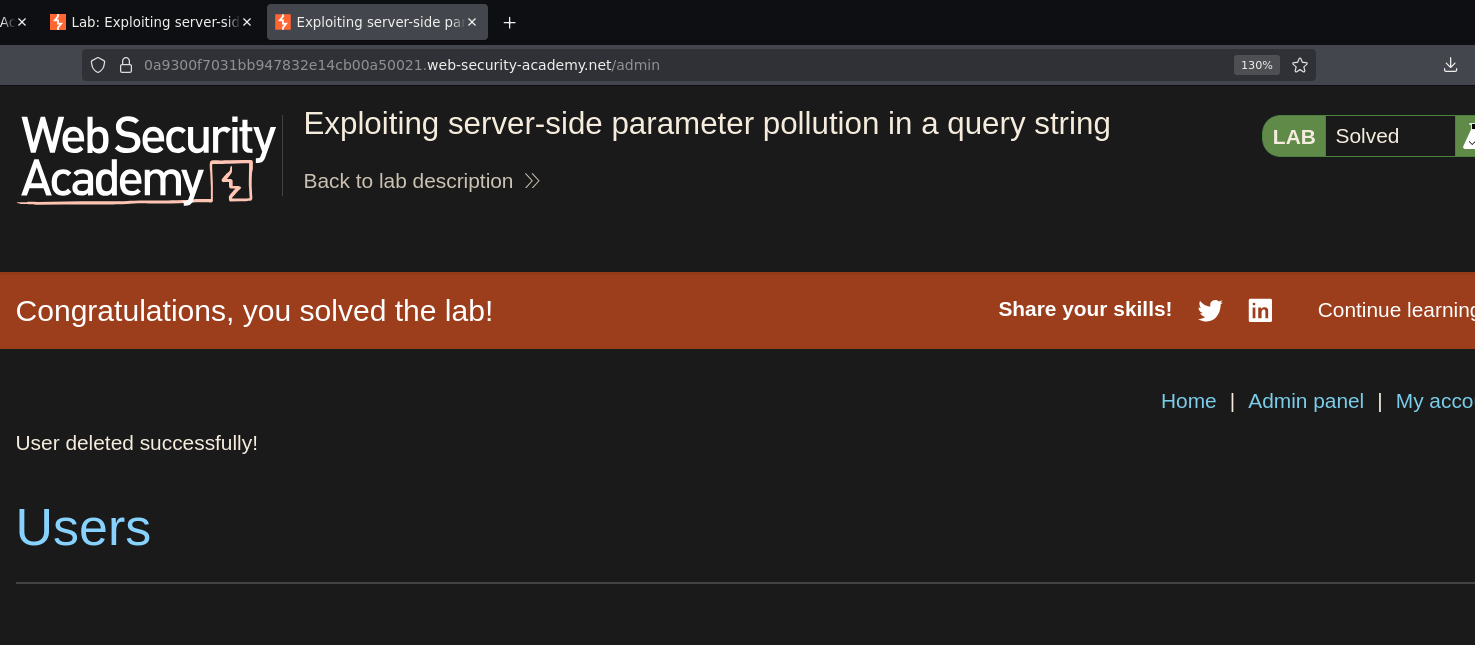
Task: Open the Admin panel link
Action: pyautogui.click(x=1306, y=401)
